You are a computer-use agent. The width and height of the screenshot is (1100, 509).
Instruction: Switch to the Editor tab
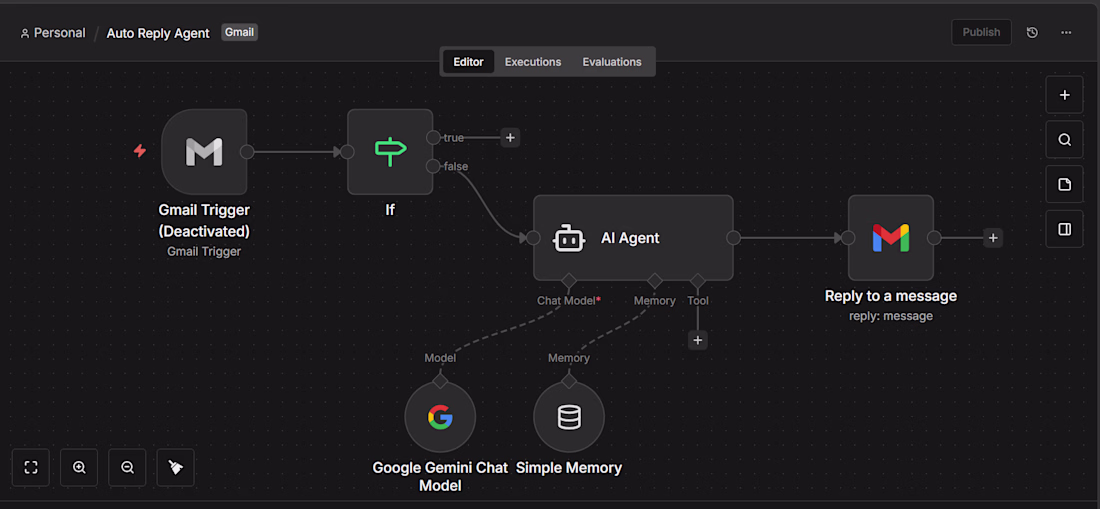468,62
